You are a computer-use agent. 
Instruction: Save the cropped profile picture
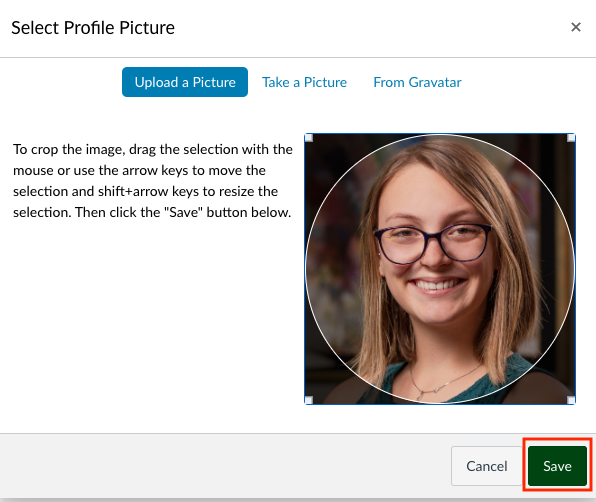click(x=557, y=466)
